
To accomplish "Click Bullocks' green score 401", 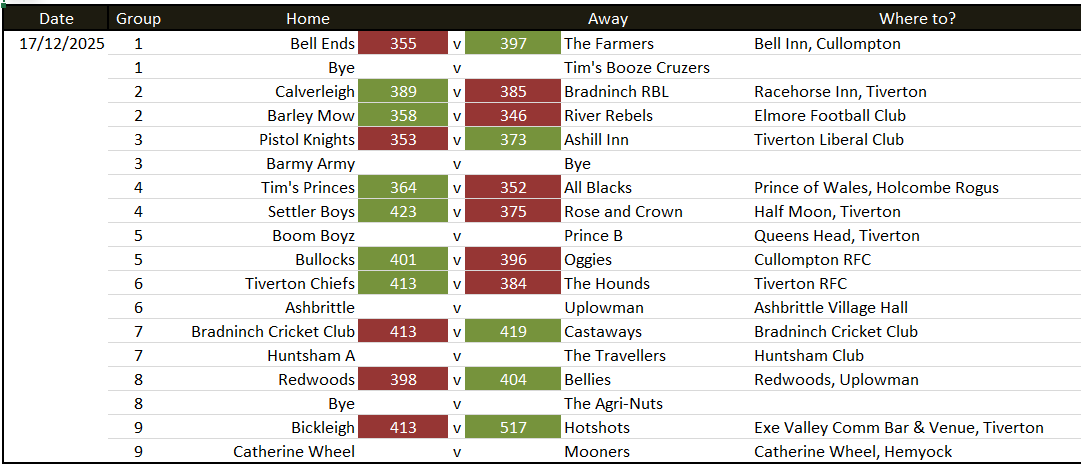I will (403, 260).
